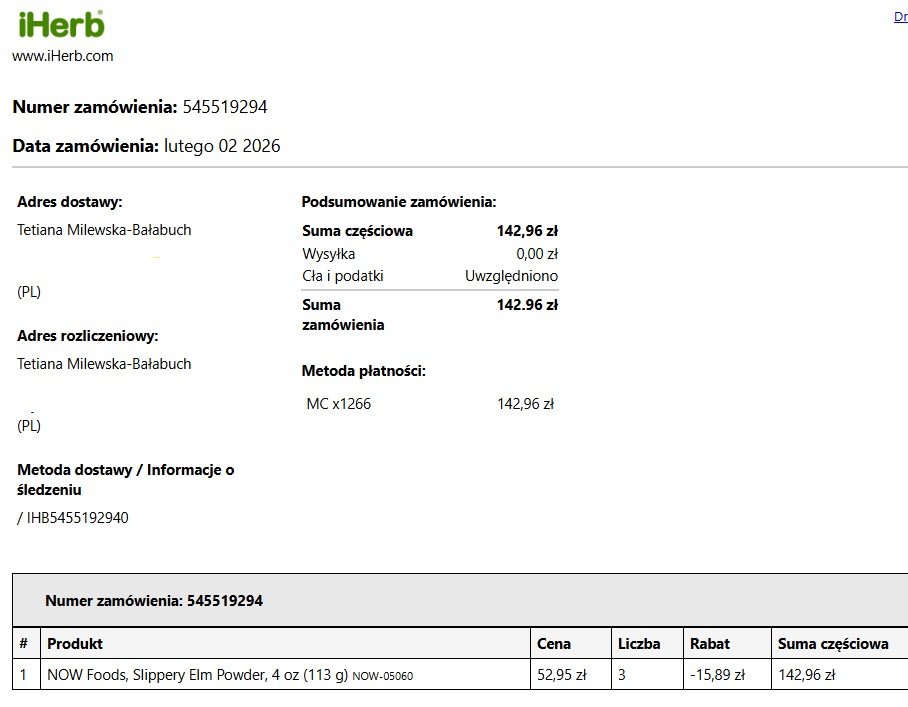Click the "Podsumowanie zamówienia:" heading
Screen dimensions: 908x707
pyautogui.click(x=399, y=202)
